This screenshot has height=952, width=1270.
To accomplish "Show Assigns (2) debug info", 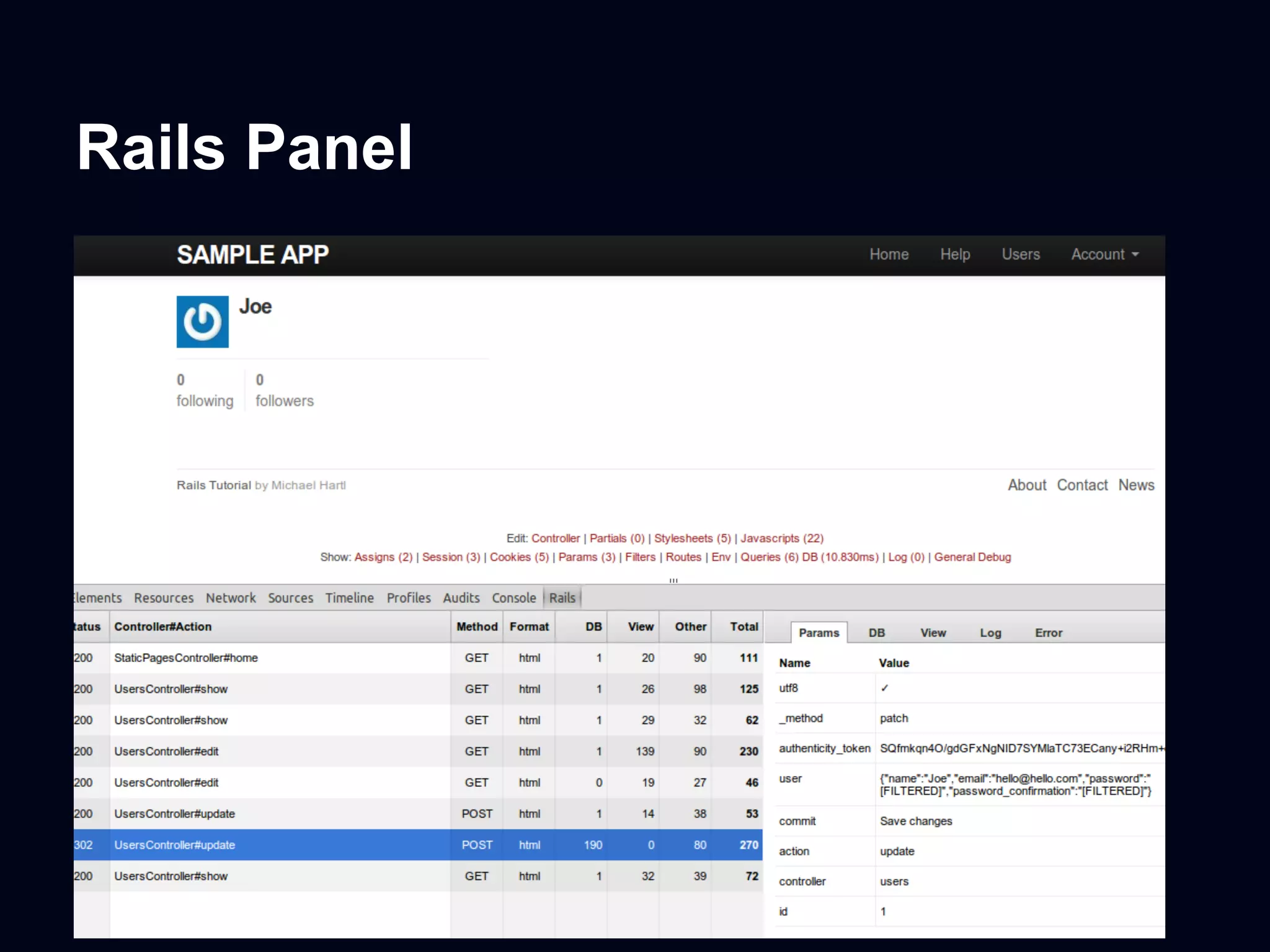I will [x=383, y=557].
